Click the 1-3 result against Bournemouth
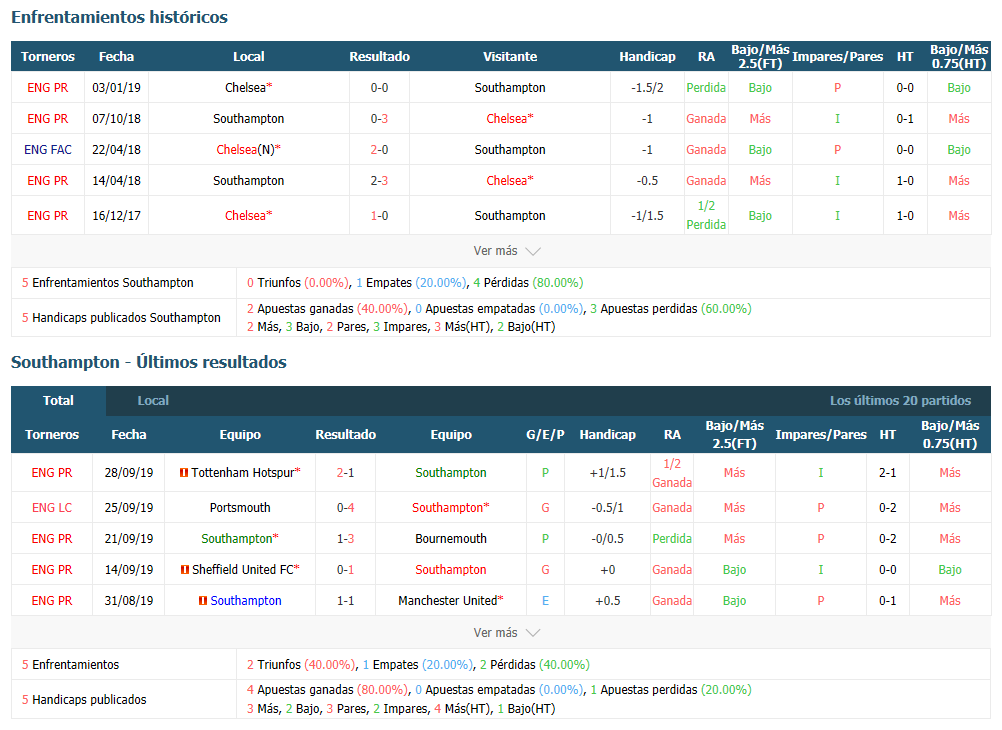1002x730 pixels. point(346,539)
